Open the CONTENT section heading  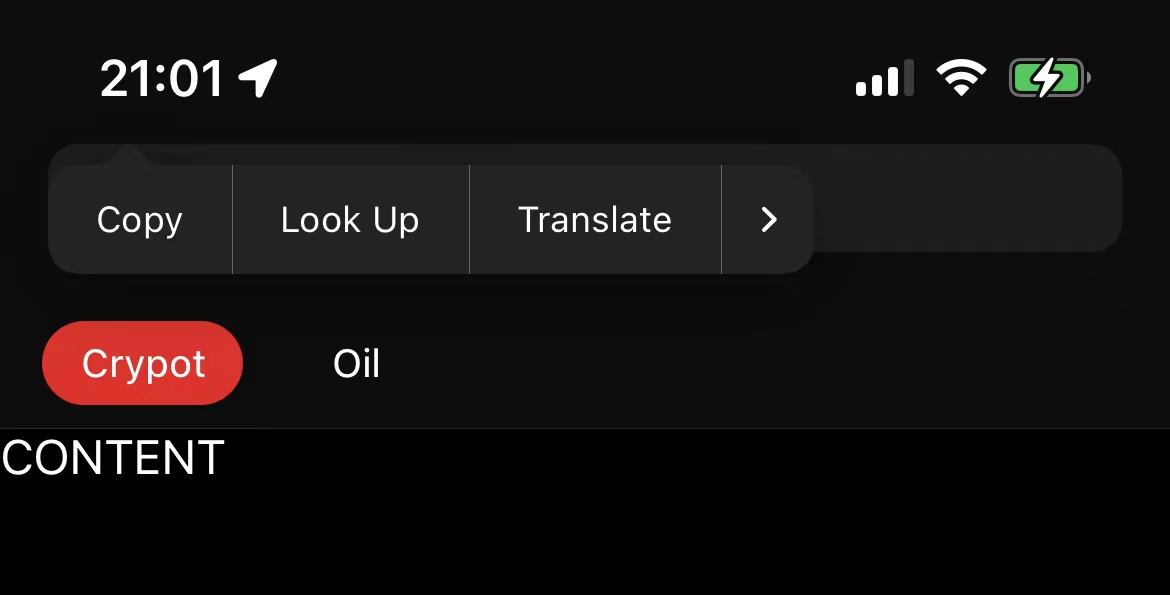pyautogui.click(x=111, y=458)
